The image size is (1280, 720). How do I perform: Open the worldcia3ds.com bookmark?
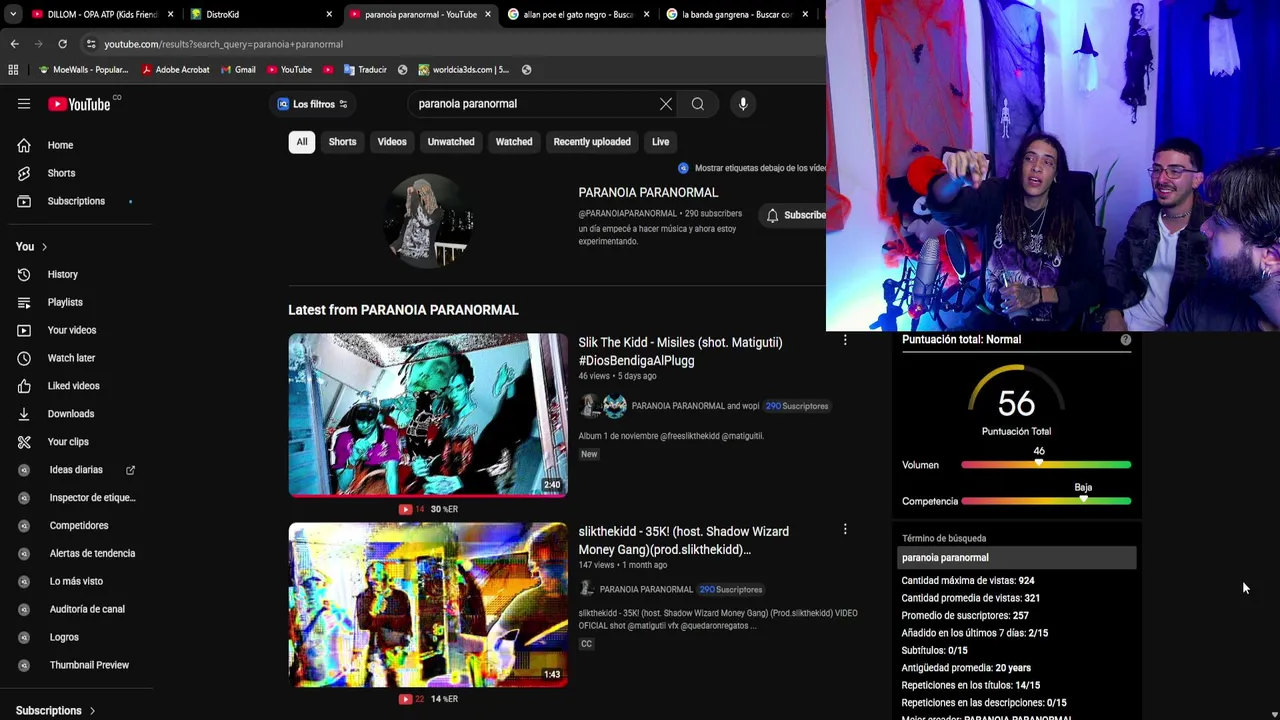pos(464,70)
